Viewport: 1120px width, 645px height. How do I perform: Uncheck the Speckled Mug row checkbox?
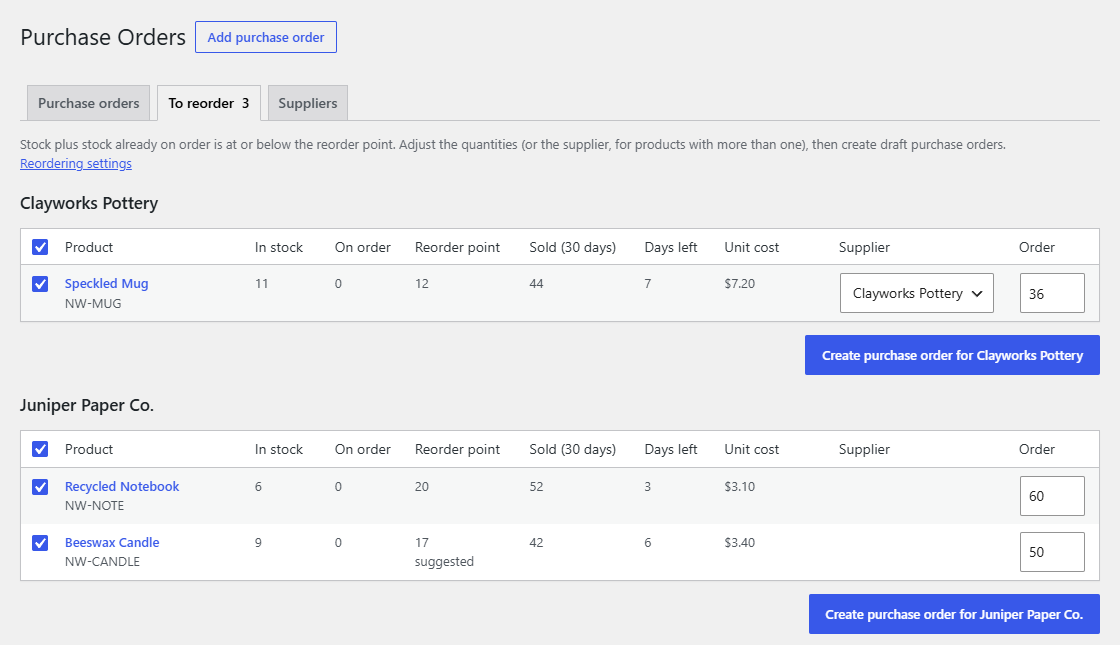[x=40, y=284]
